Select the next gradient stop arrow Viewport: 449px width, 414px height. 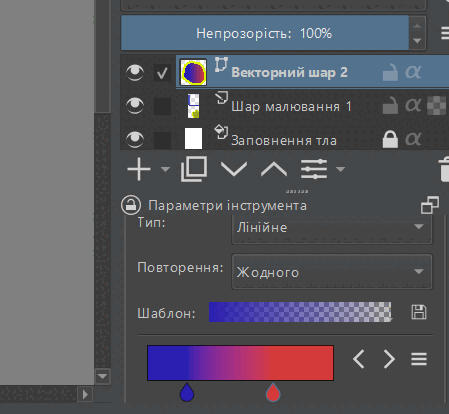pyautogui.click(x=389, y=359)
